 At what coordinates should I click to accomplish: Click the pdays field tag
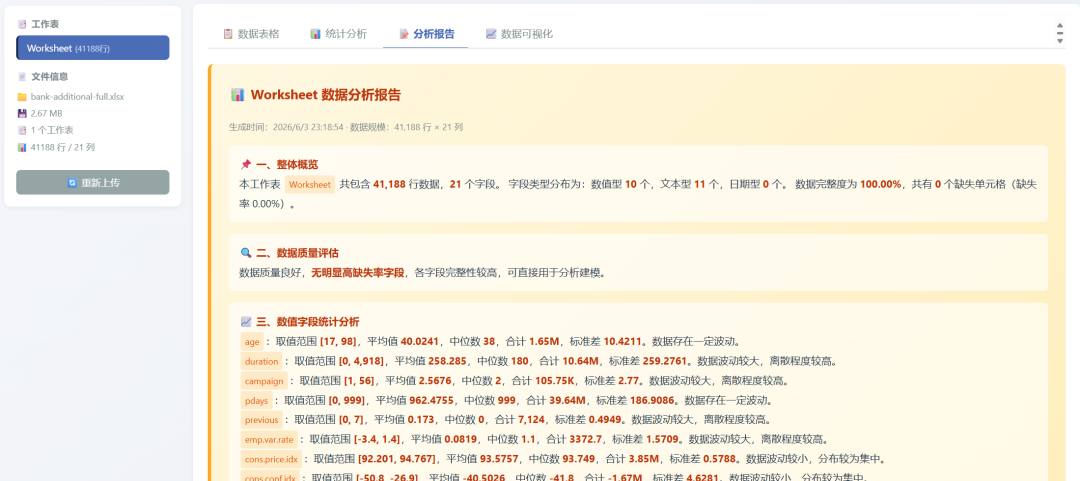(256, 400)
